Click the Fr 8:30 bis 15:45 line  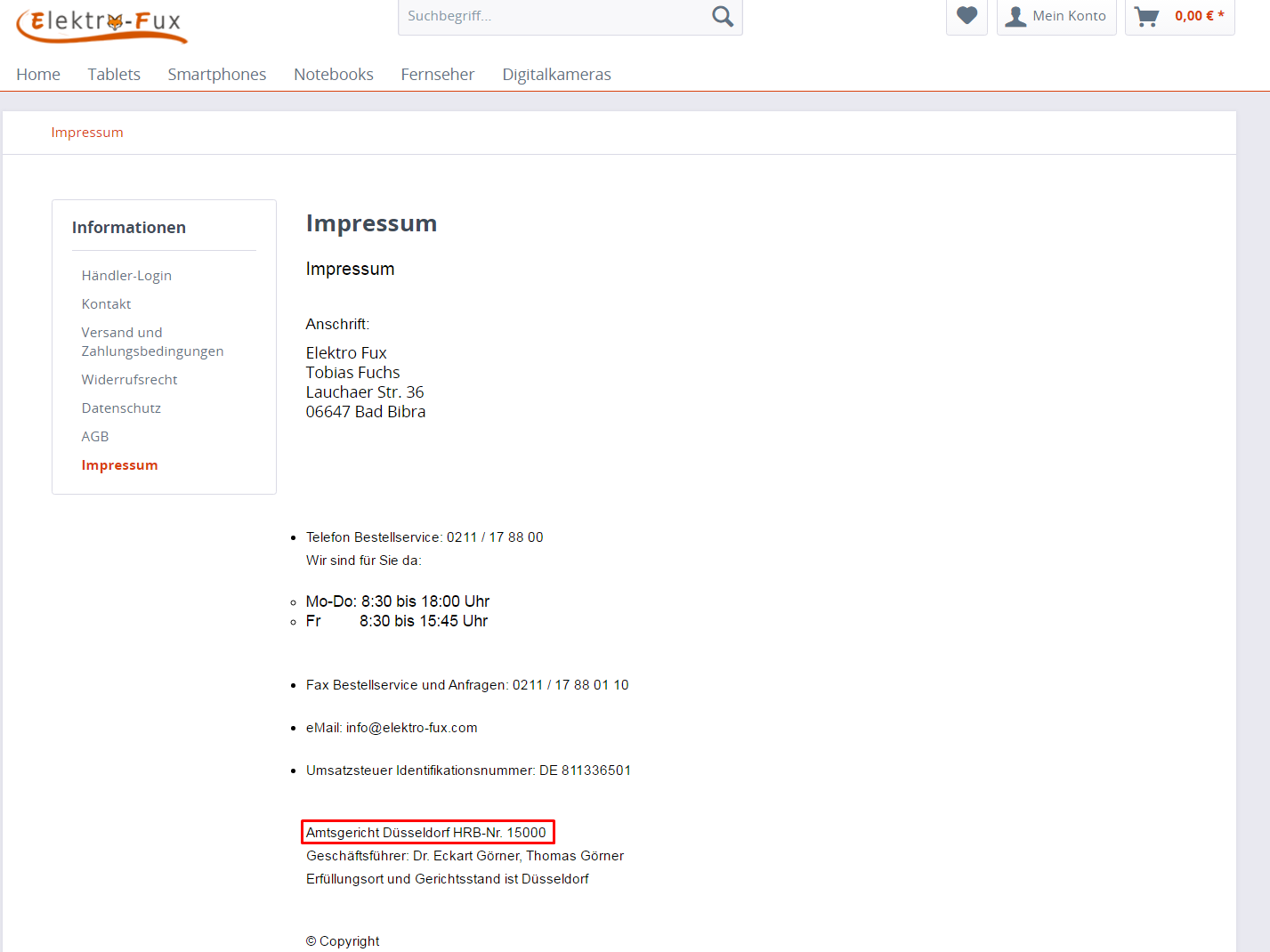(x=397, y=621)
